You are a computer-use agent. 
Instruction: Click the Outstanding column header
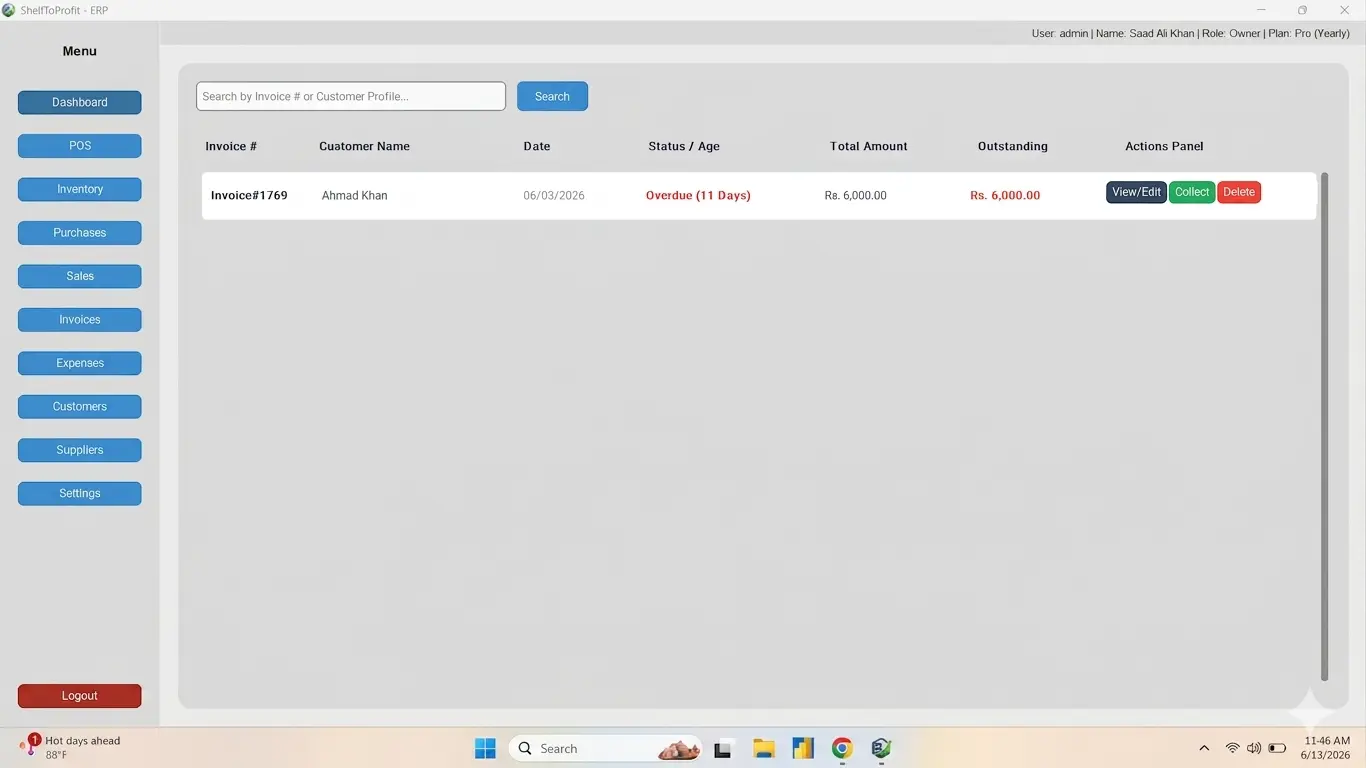click(x=1013, y=146)
